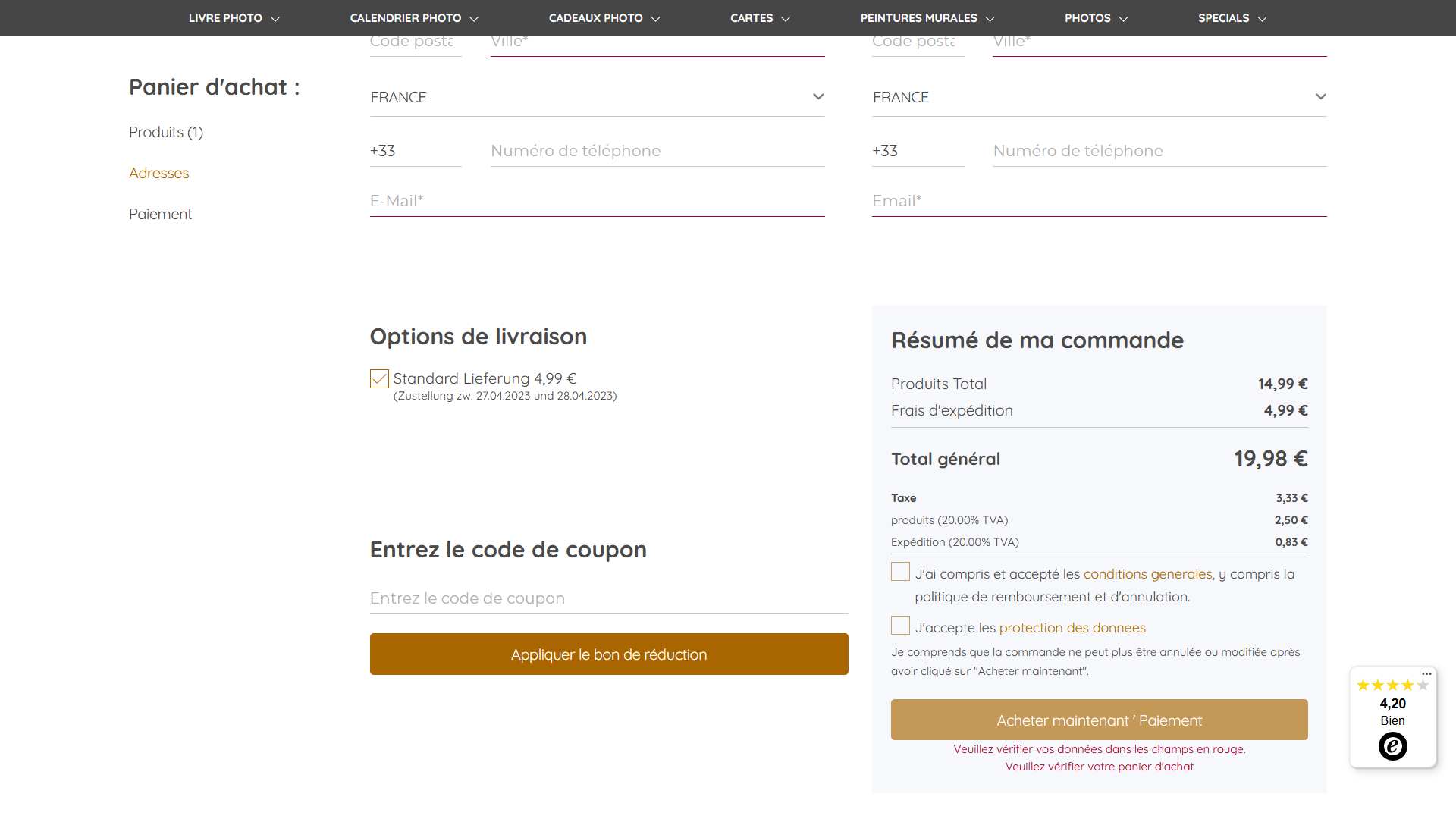Expand the CARTES menu
The image size is (1456, 819).
pos(760,18)
